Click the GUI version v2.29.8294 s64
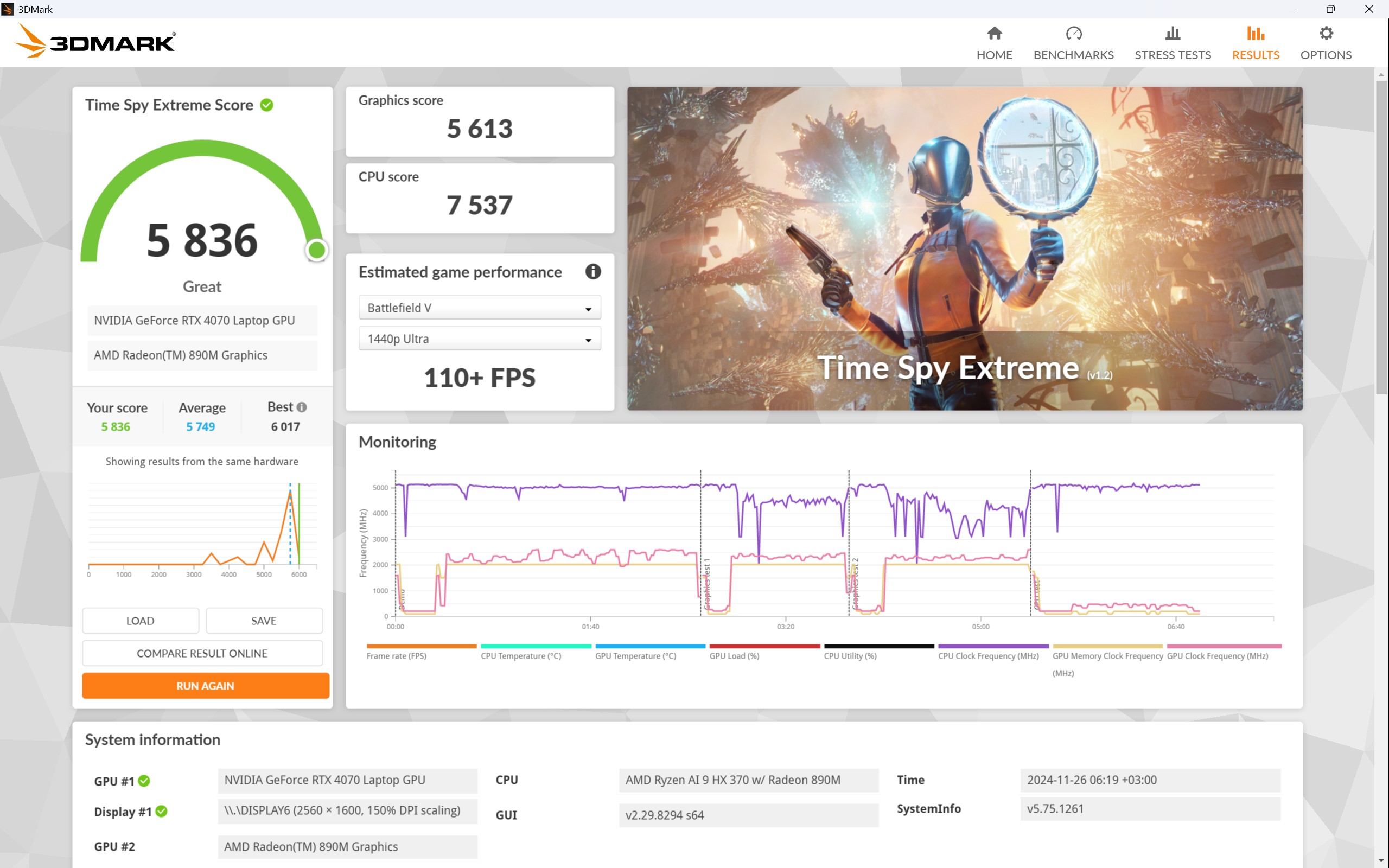The image size is (1389, 868). pyautogui.click(x=748, y=815)
